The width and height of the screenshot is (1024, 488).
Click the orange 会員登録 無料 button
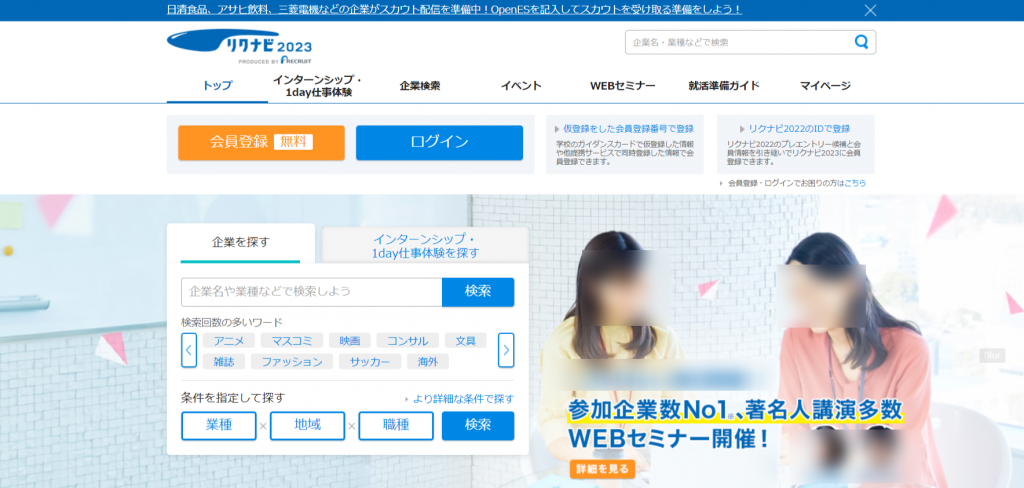[x=261, y=142]
